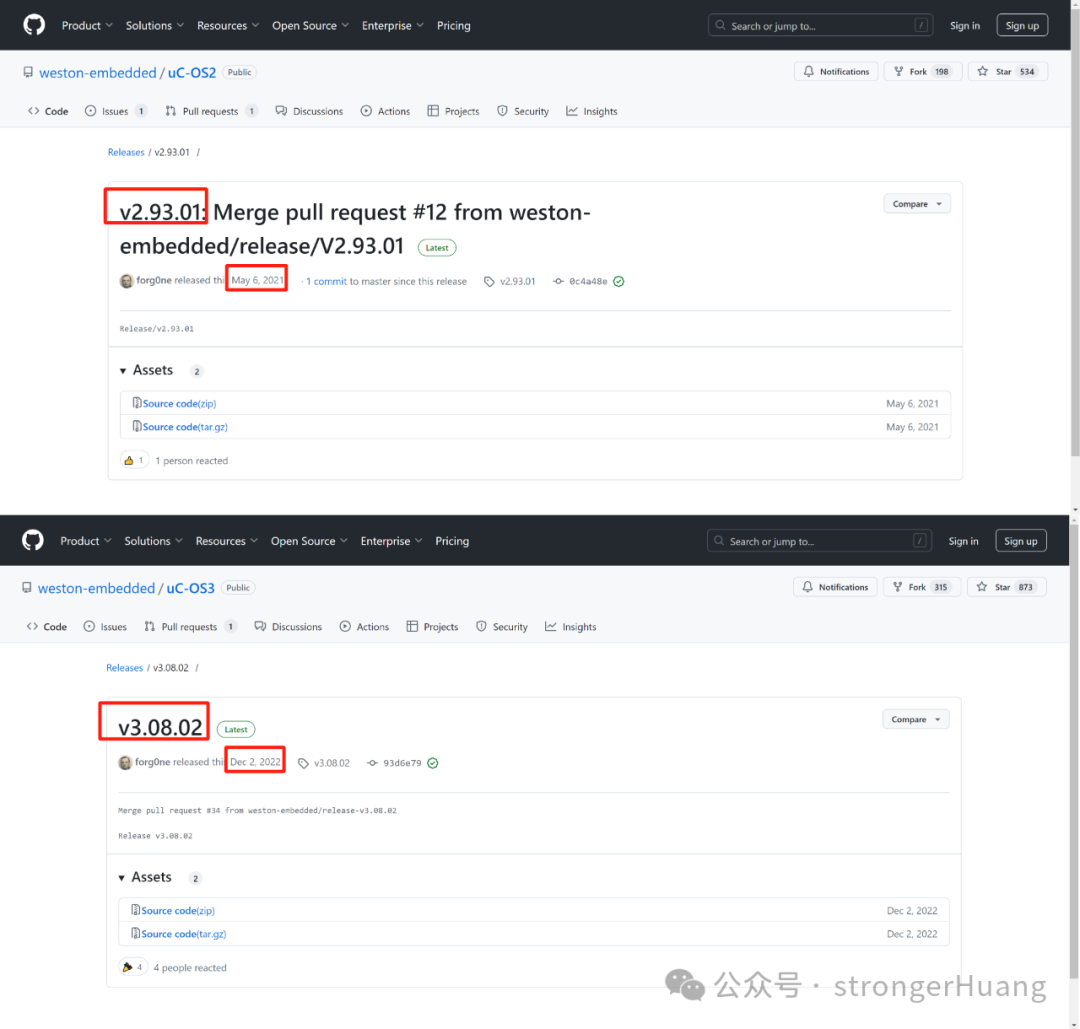Open Enterprise menu in uC-OS2 page header
1080x1029 pixels.
click(x=393, y=25)
